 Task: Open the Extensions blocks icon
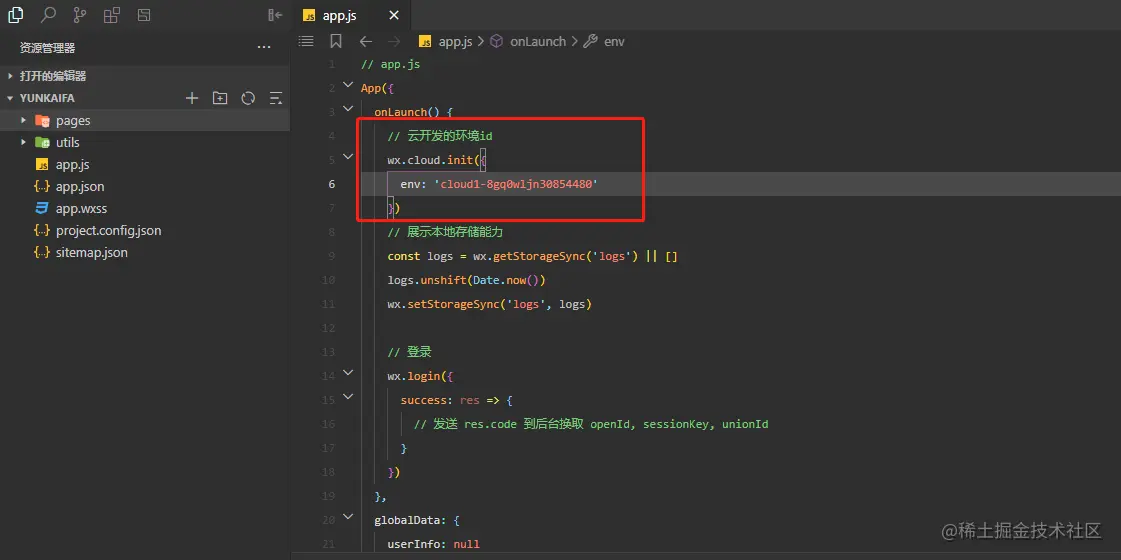112,14
